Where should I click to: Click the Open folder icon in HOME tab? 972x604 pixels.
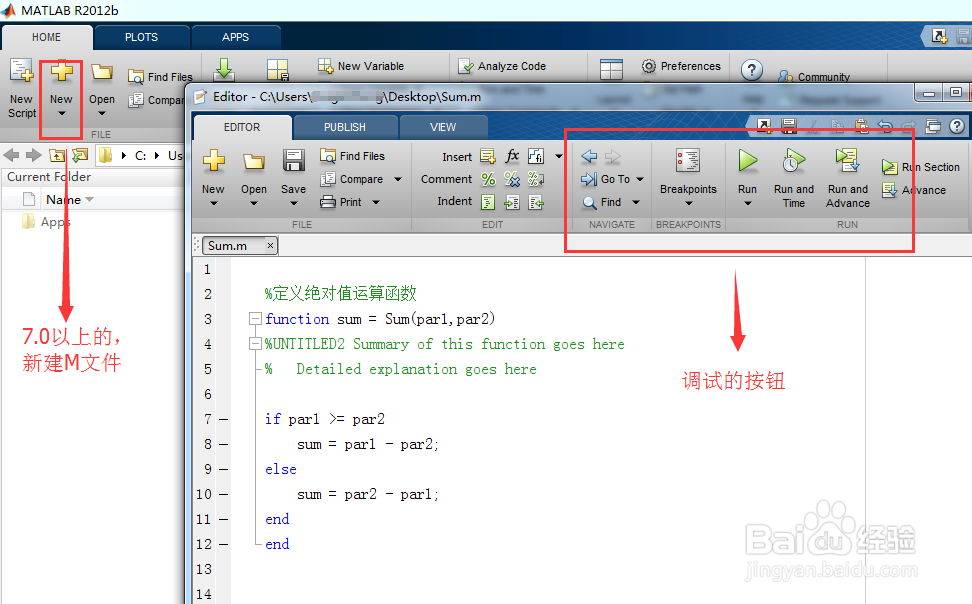(x=102, y=72)
